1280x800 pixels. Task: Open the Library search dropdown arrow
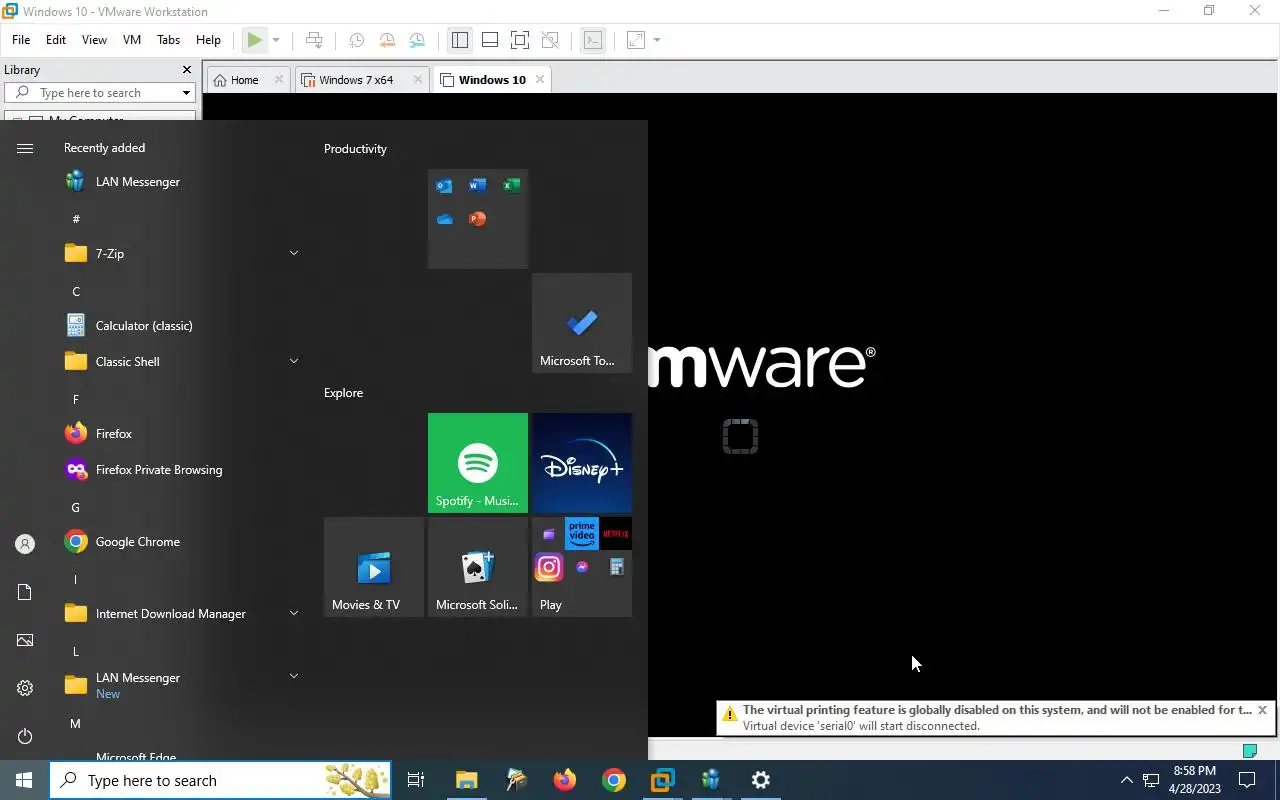pos(186,93)
